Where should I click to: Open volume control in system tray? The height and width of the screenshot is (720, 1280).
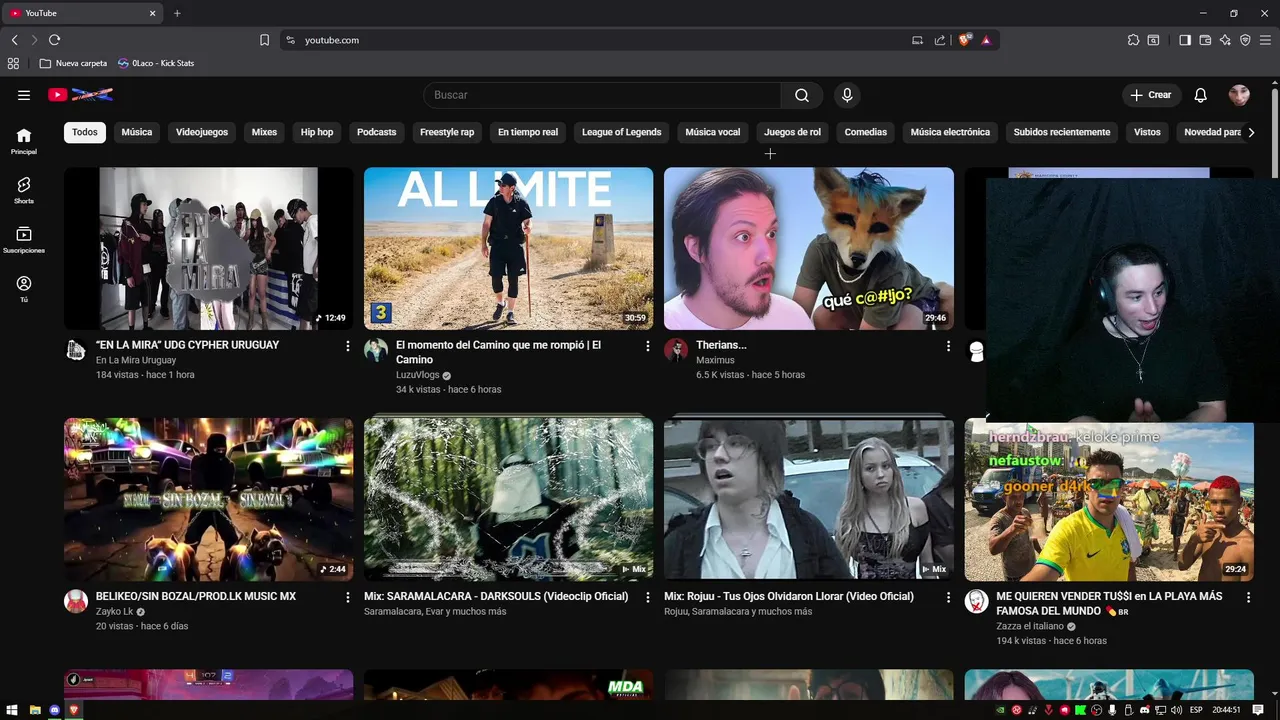[1176, 710]
